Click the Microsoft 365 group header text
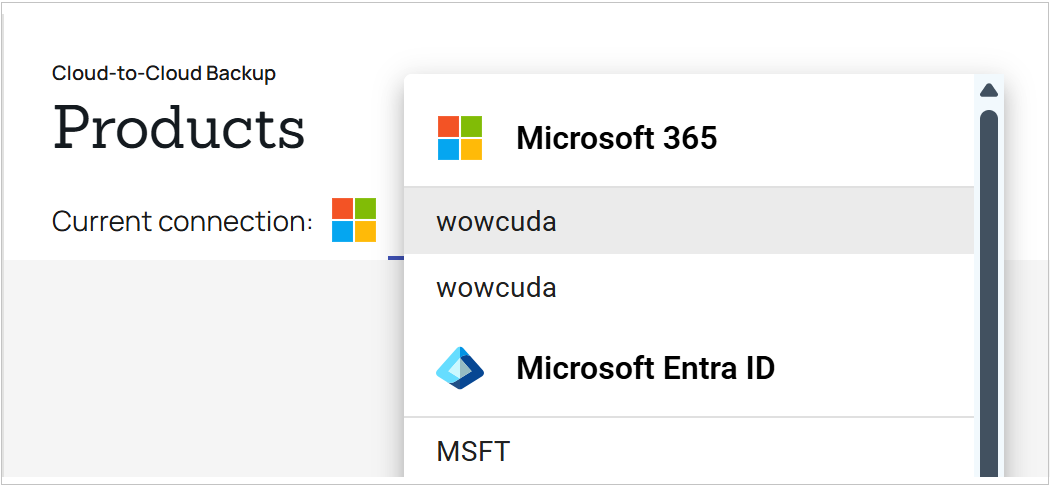 click(616, 138)
